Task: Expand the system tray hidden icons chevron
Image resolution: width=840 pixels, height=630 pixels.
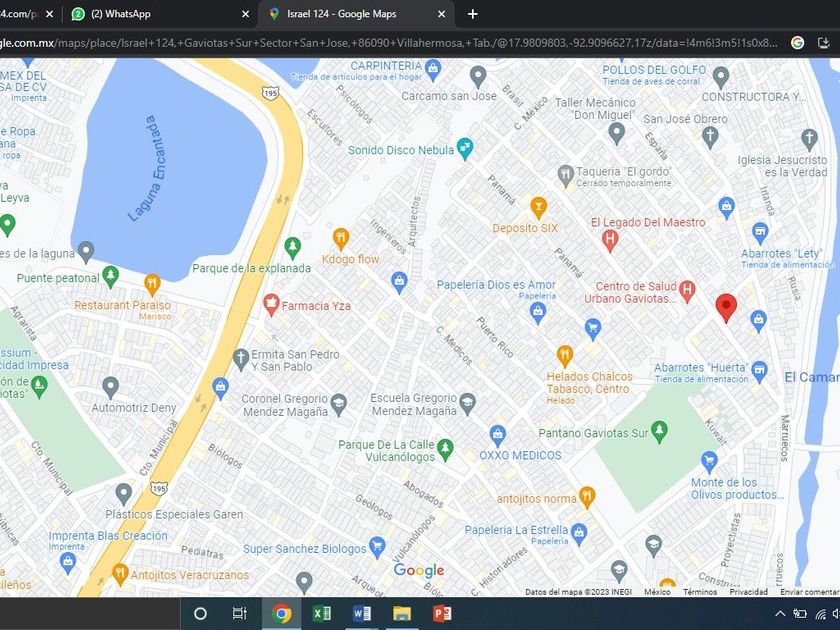Action: (780, 614)
